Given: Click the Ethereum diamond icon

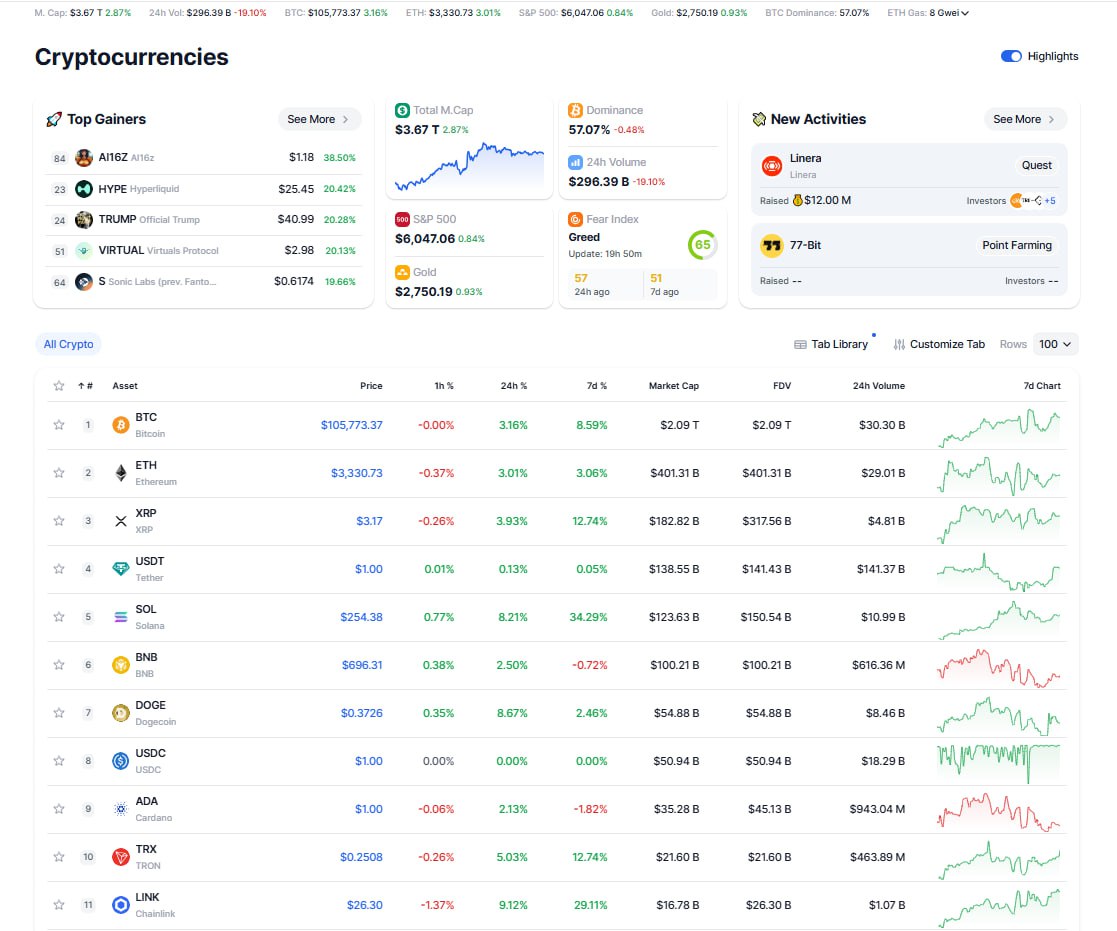Looking at the screenshot, I should click(x=121, y=473).
